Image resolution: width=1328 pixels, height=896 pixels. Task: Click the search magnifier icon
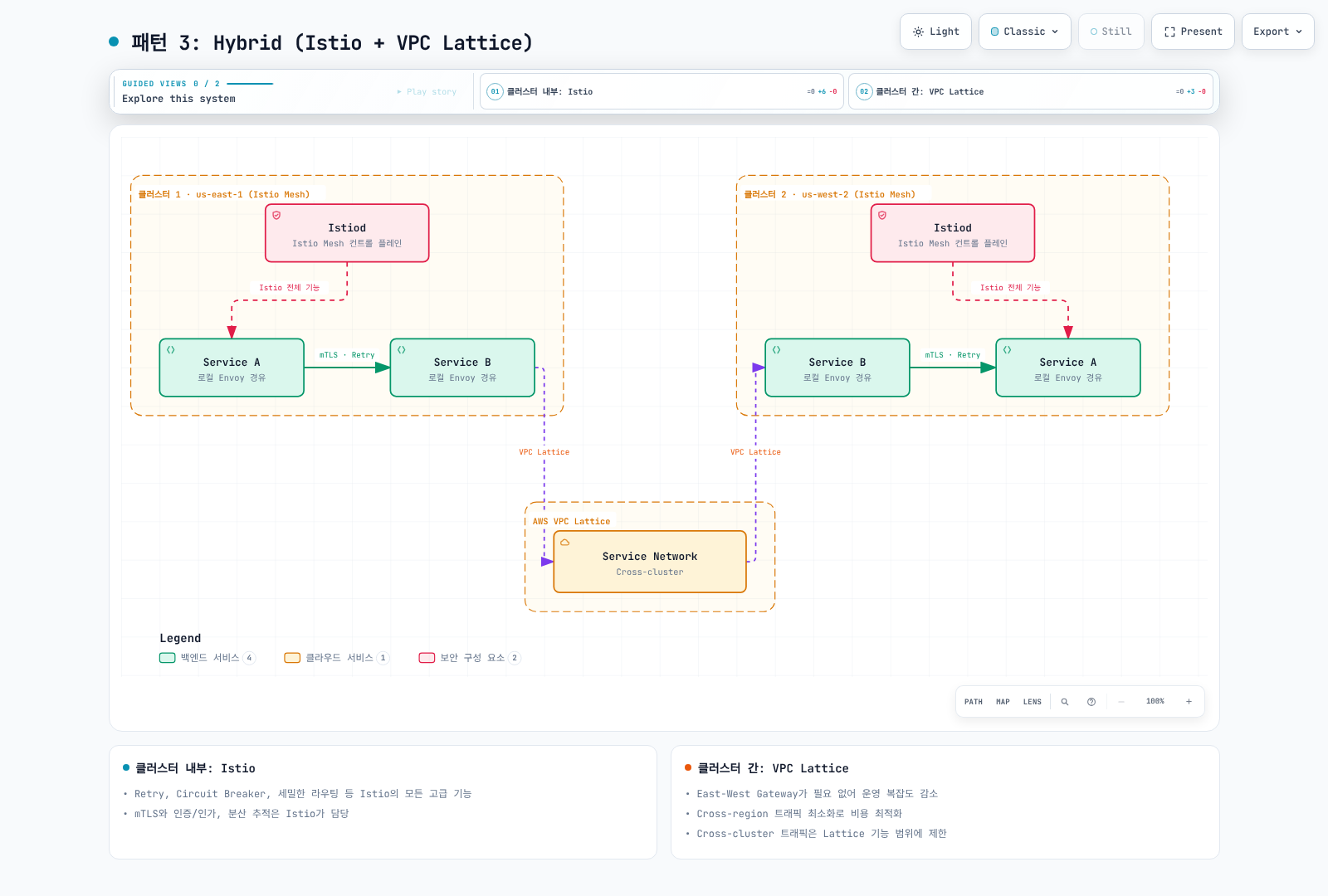[x=1065, y=702]
